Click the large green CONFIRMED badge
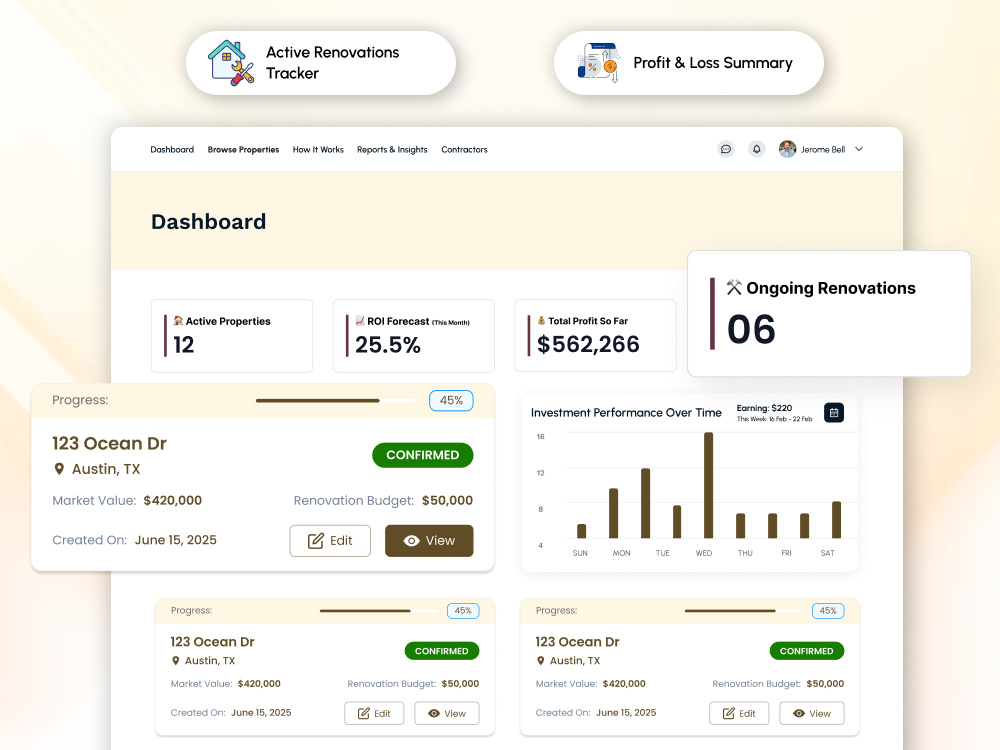Screen dimensions: 1000x750 [x=423, y=455]
